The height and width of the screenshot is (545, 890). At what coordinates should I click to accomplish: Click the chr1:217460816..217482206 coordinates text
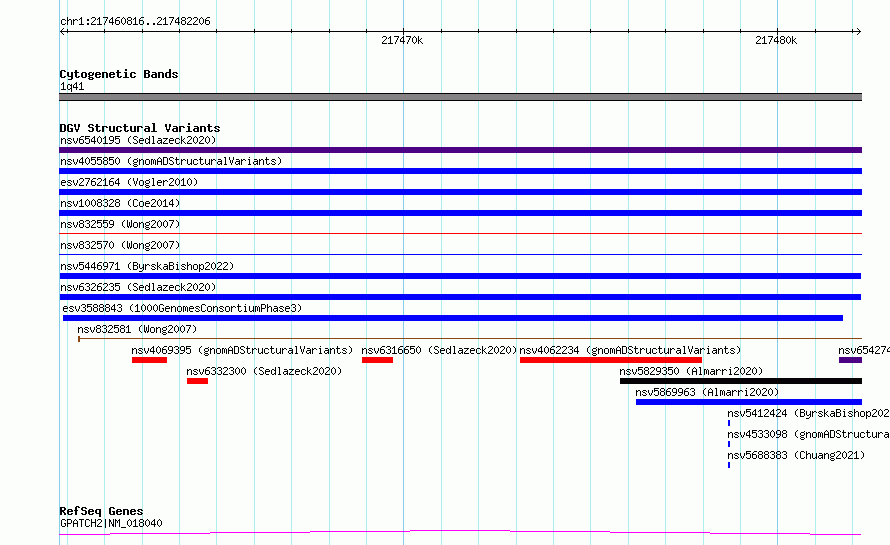135,22
